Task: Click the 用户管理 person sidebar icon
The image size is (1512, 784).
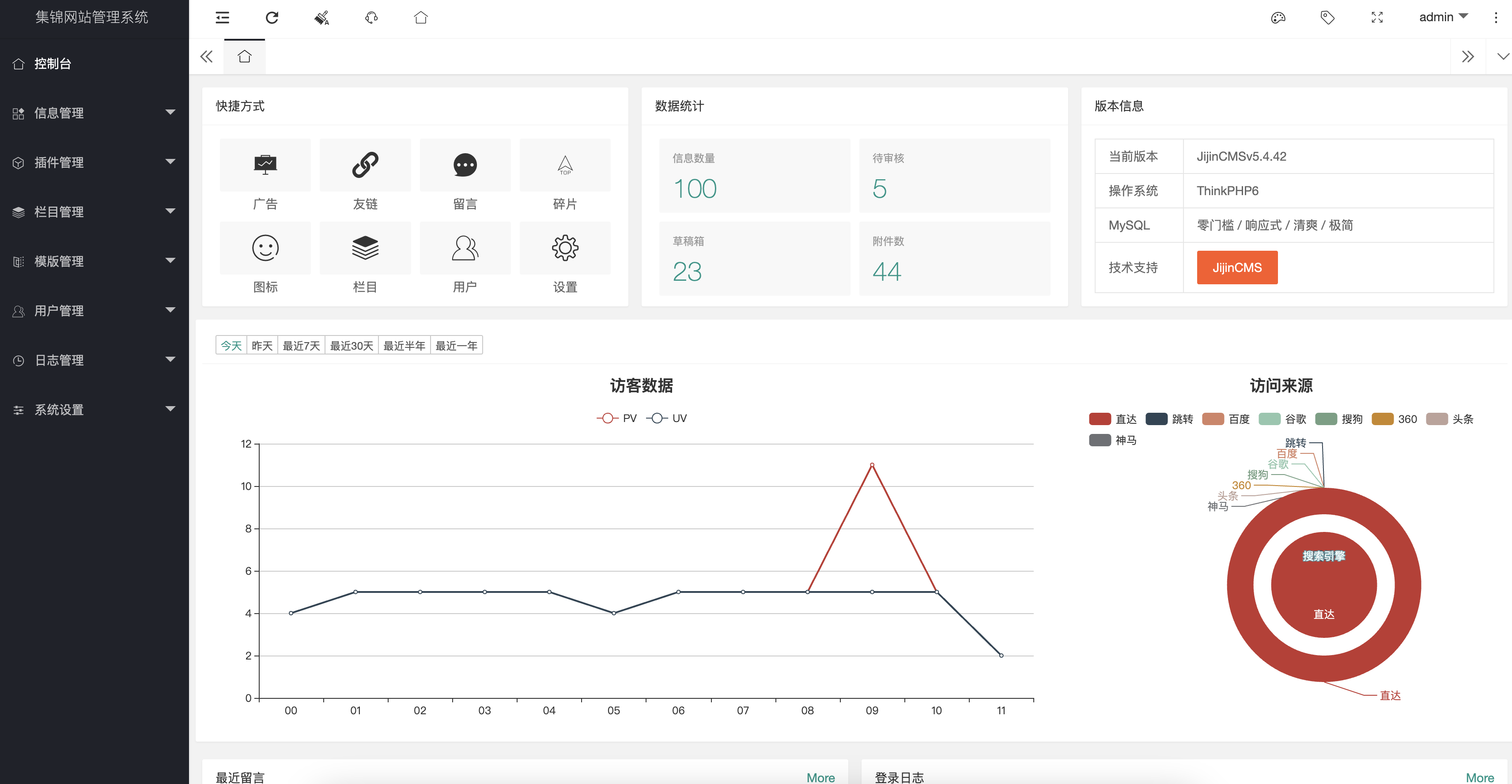Action: (19, 311)
